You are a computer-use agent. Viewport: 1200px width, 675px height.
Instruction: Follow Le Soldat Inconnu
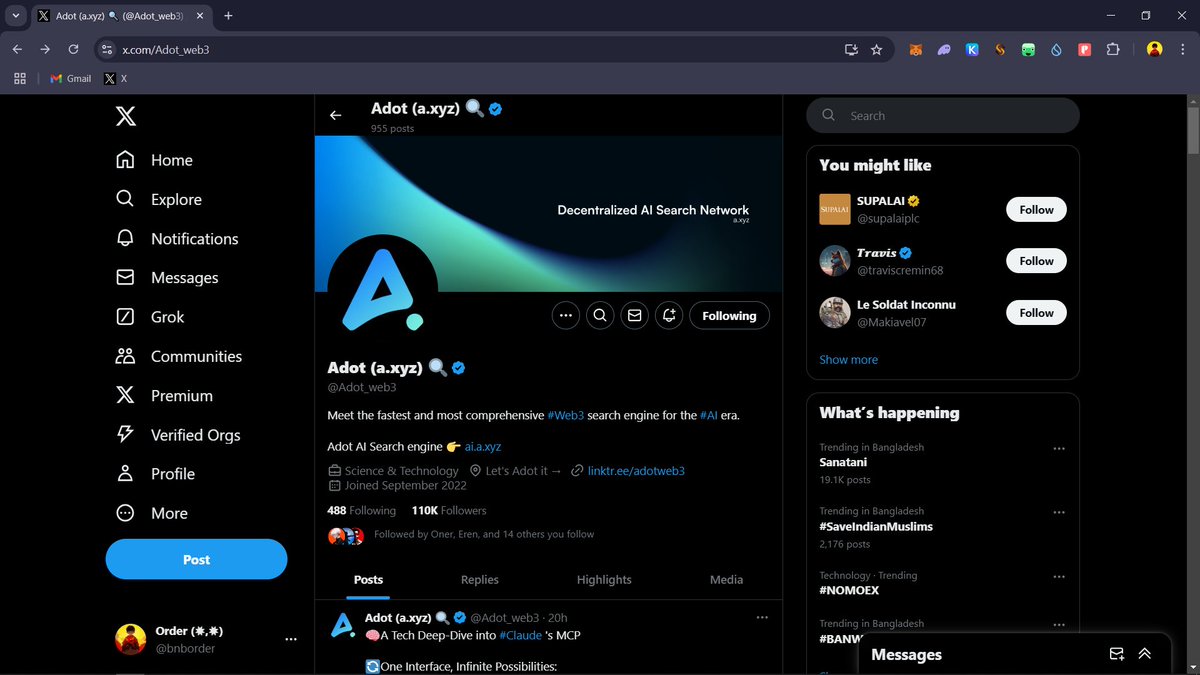pos(1036,312)
